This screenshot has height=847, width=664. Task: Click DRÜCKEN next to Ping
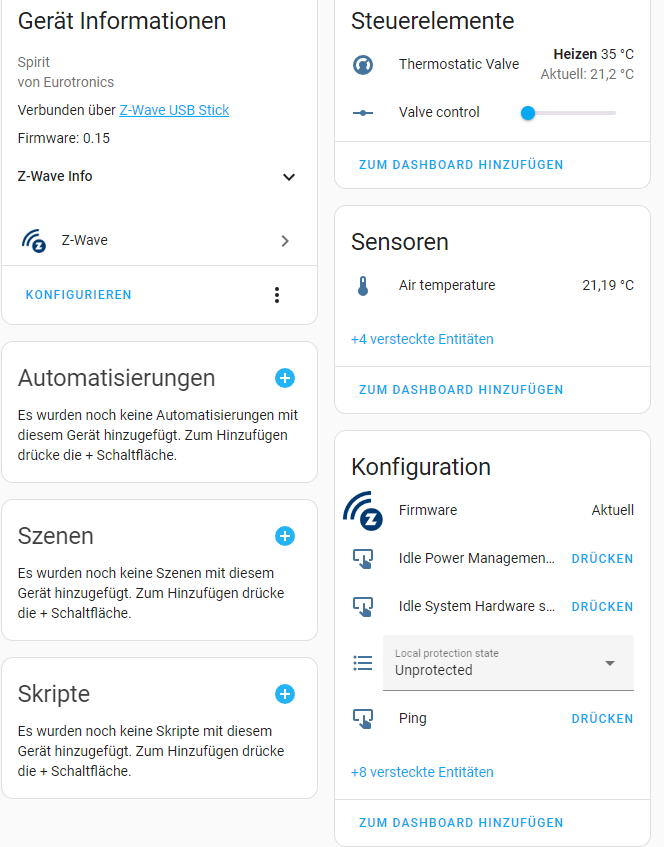point(602,719)
